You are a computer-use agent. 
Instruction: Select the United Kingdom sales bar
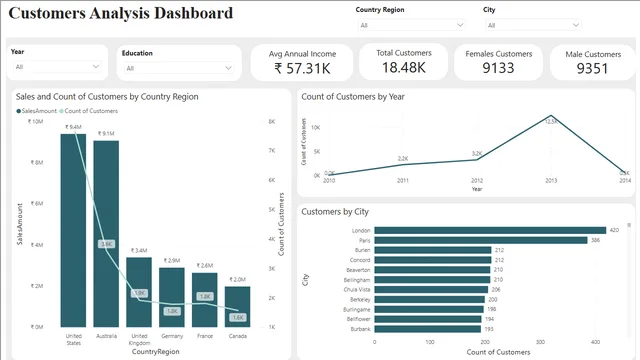139,292
